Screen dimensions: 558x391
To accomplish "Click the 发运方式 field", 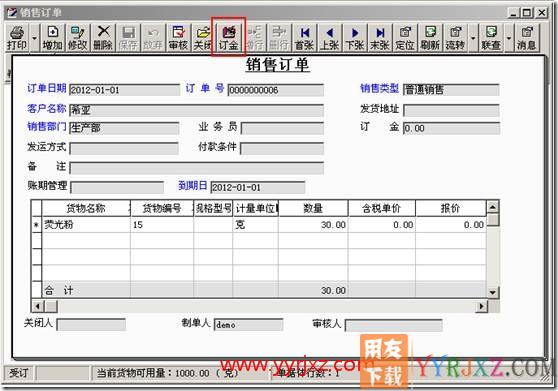I will 124,148.
